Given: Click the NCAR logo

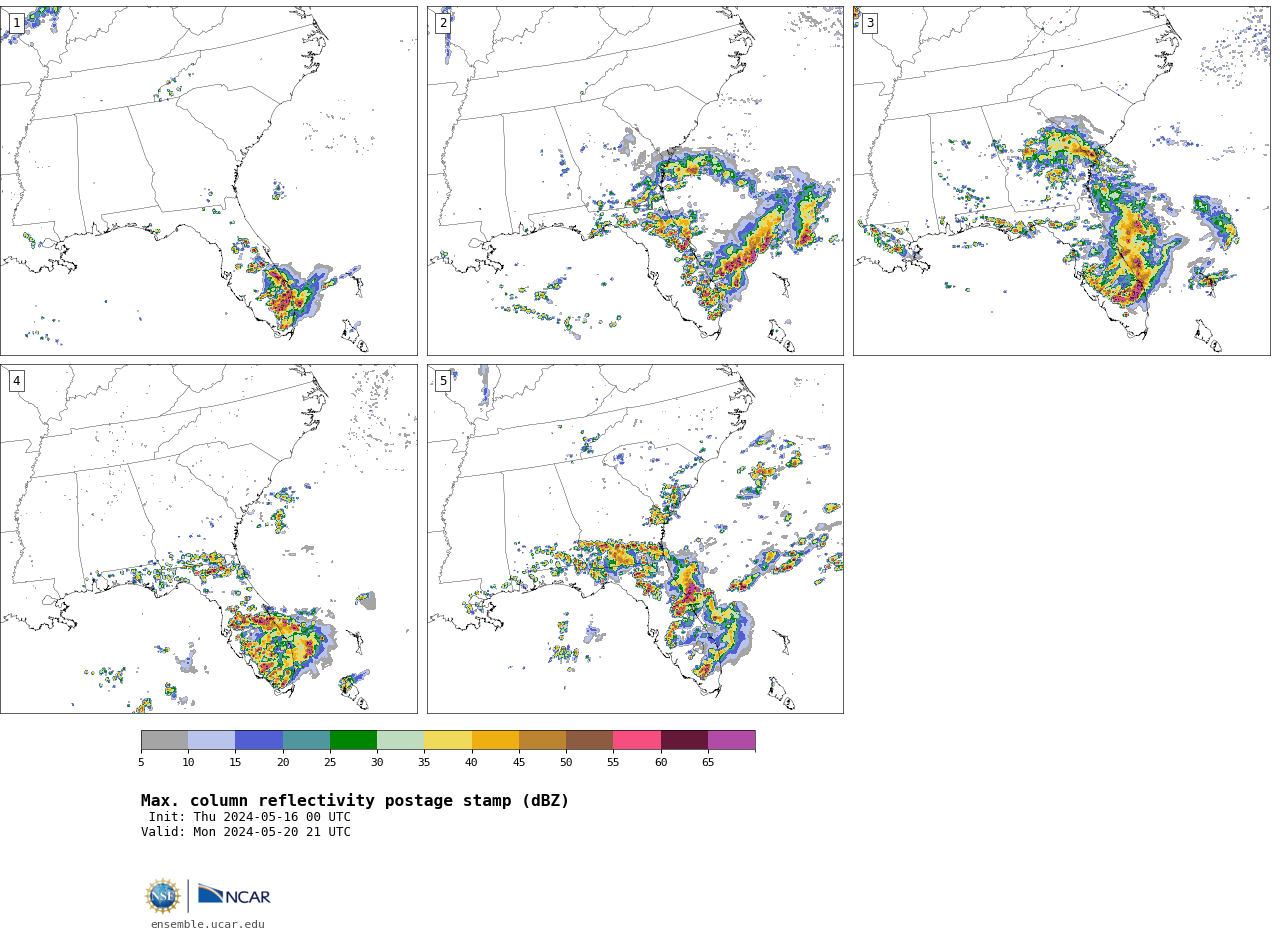Looking at the screenshot, I should click(234, 895).
